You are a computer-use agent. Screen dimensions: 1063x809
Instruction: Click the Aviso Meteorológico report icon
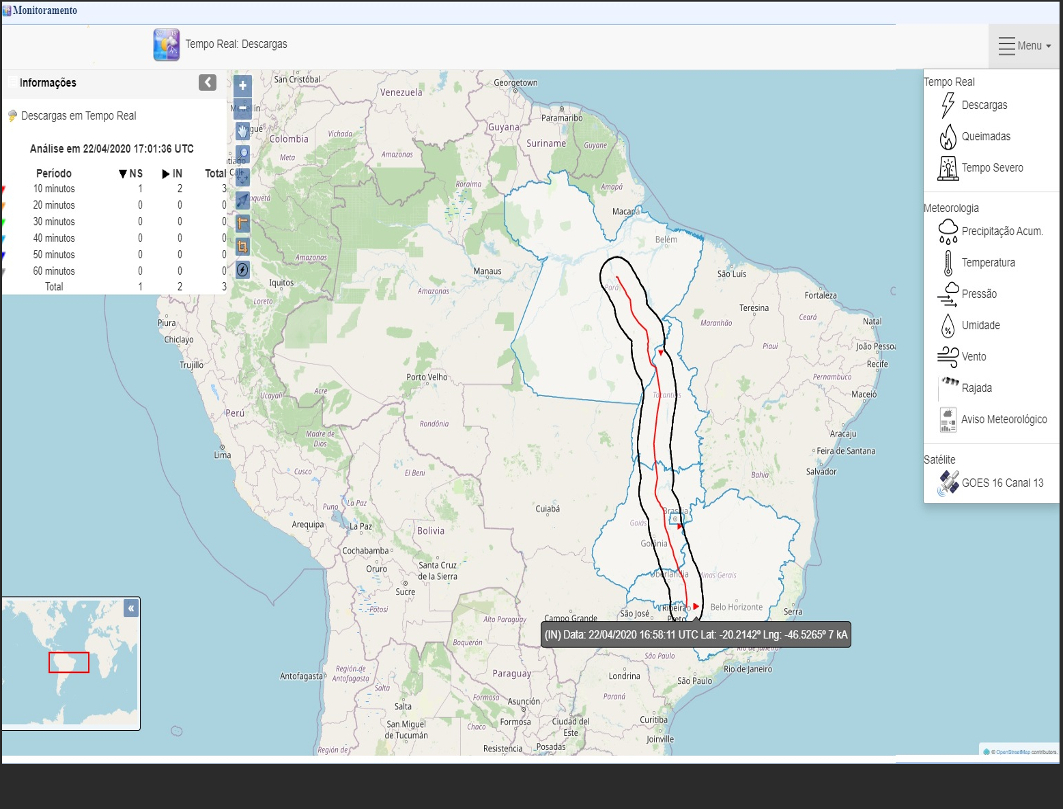point(948,420)
